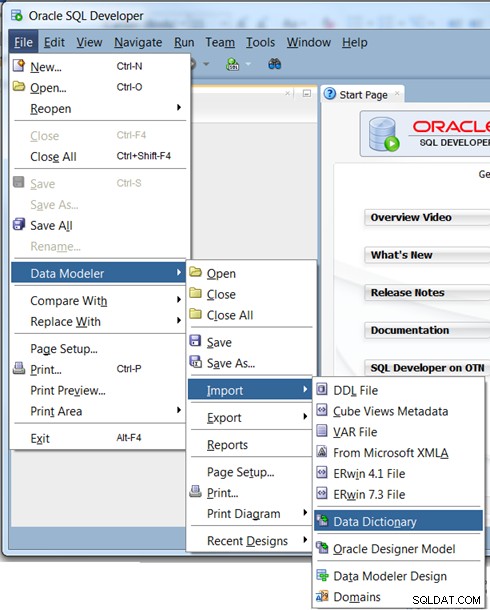Image resolution: width=490 pixels, height=610 pixels.
Task: Expand the Replace With submenu
Action: coord(179,320)
